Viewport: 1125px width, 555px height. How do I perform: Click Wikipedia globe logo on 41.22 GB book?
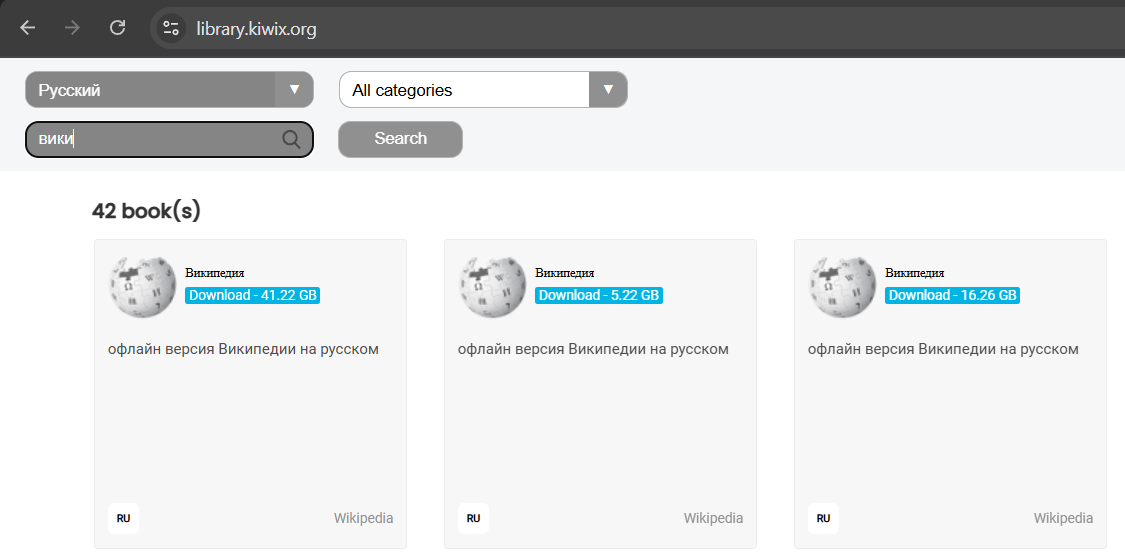[142, 285]
